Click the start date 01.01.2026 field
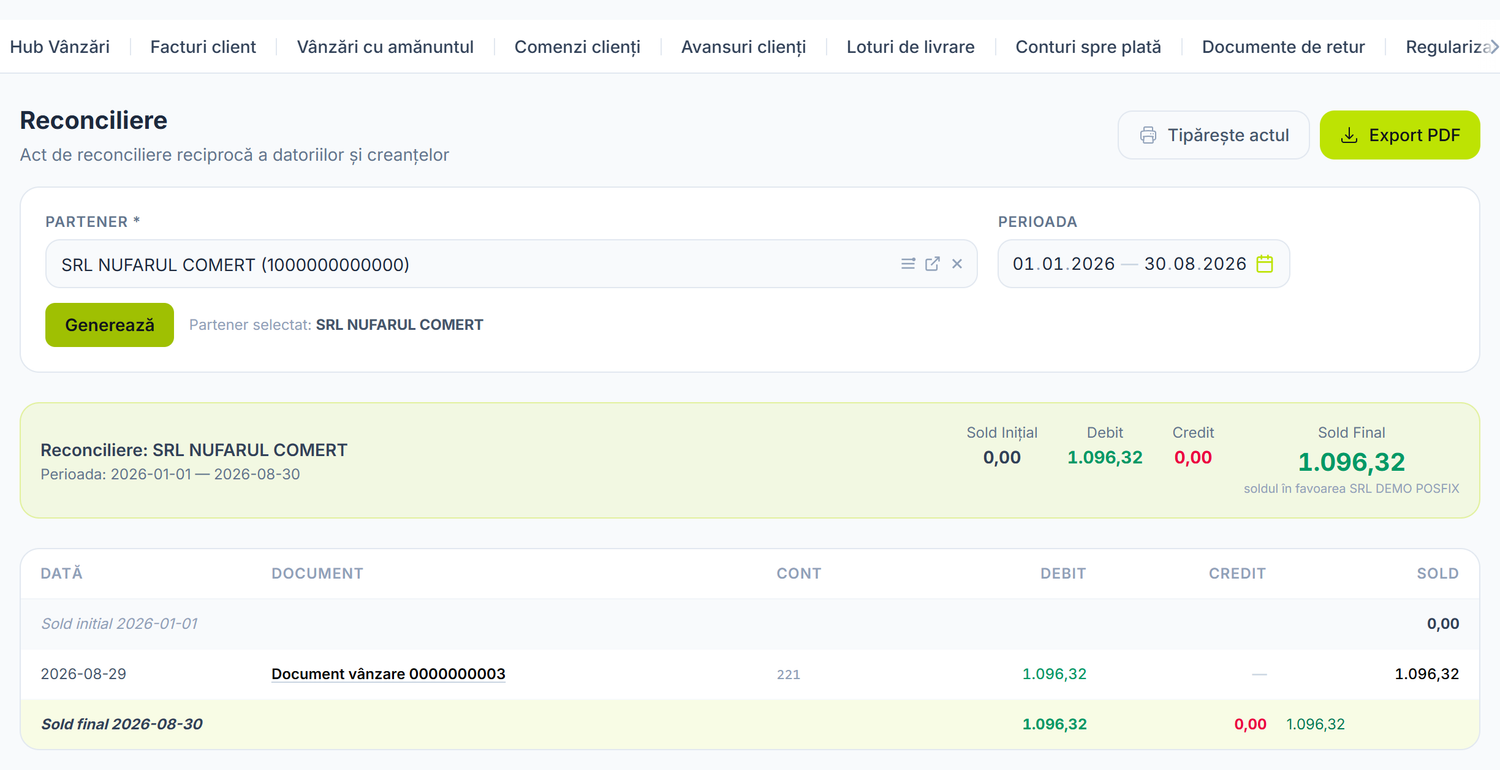The image size is (1500, 770). point(1064,264)
